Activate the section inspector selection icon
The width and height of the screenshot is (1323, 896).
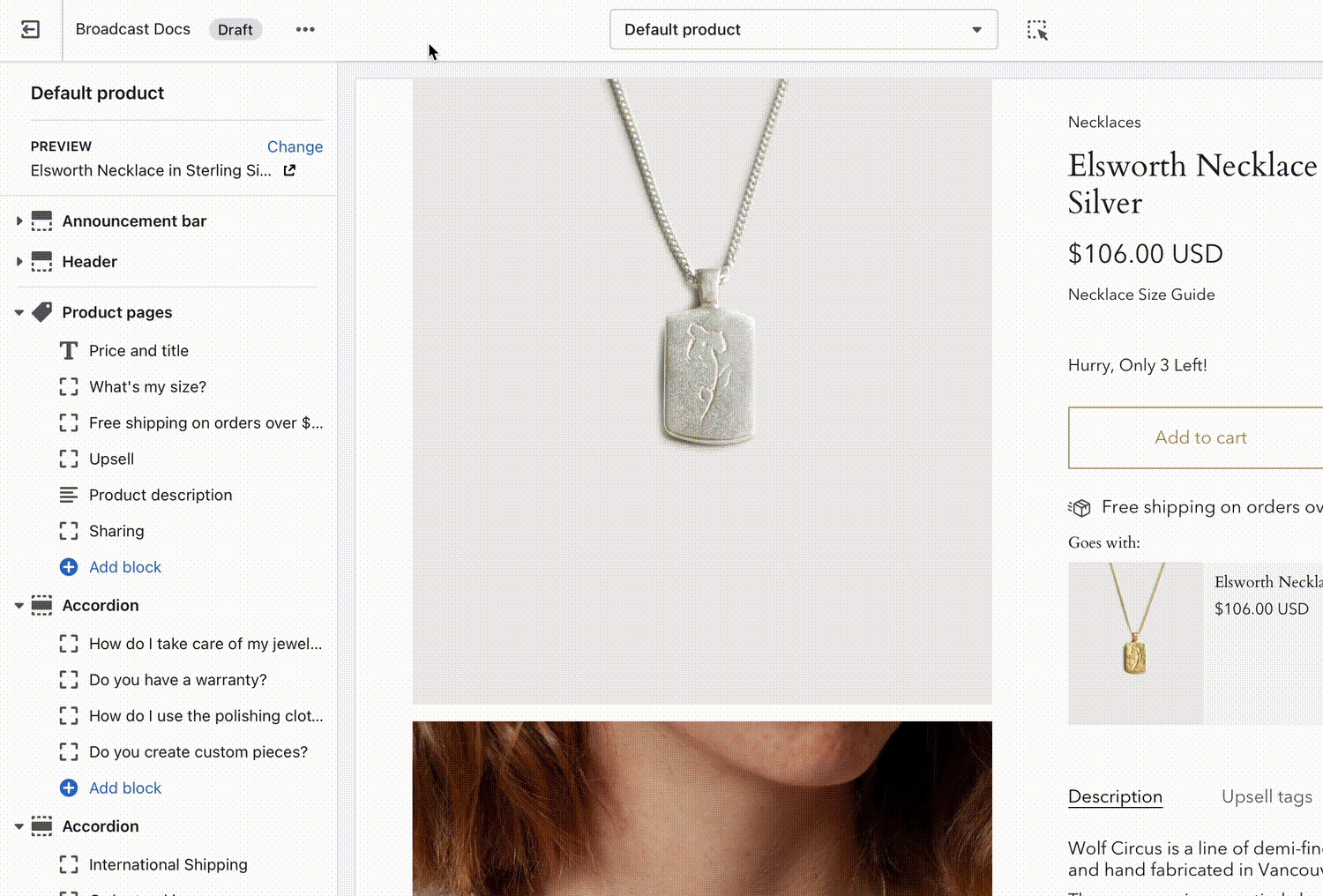click(1037, 30)
